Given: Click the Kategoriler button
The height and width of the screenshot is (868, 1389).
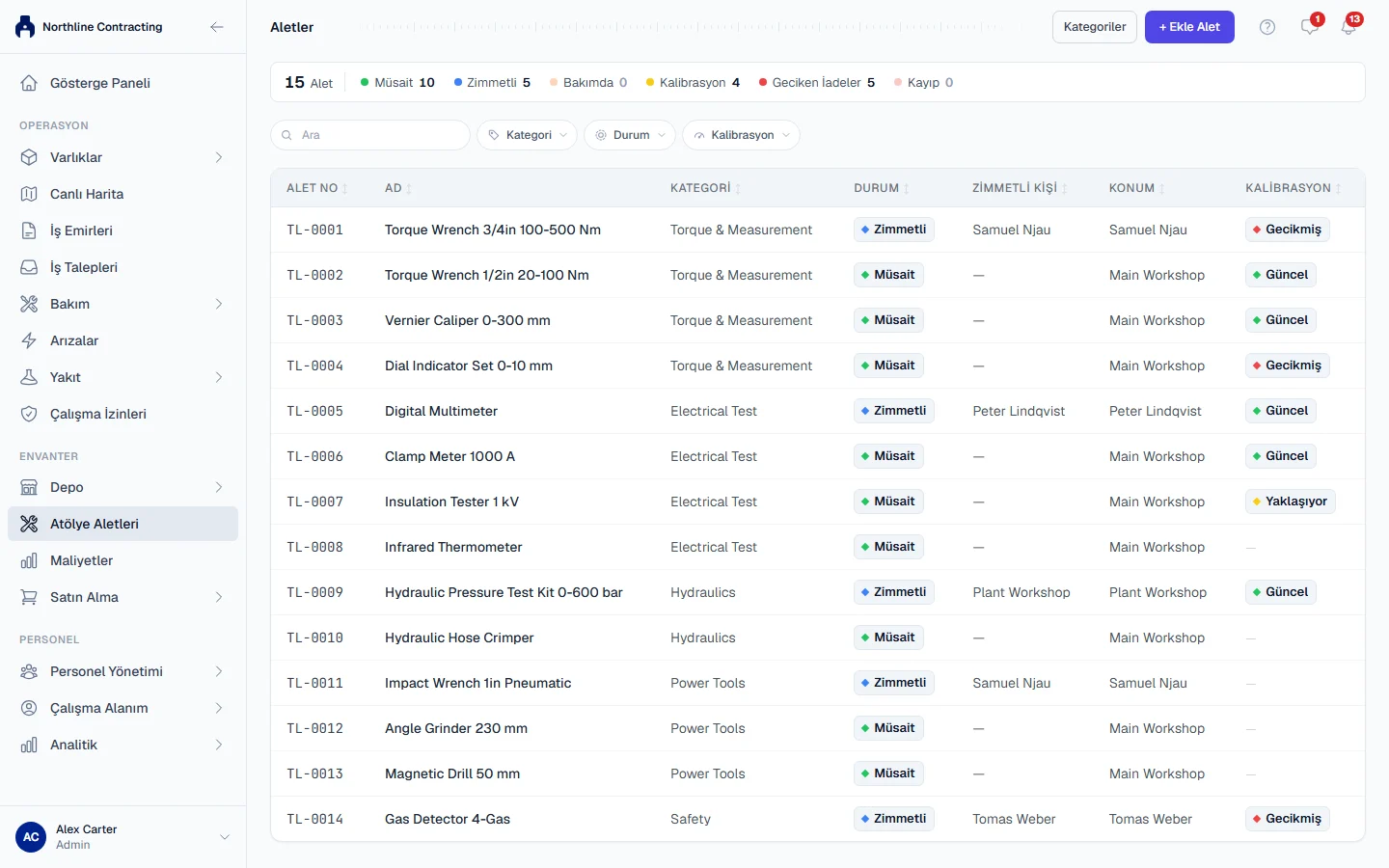Looking at the screenshot, I should click(1095, 27).
